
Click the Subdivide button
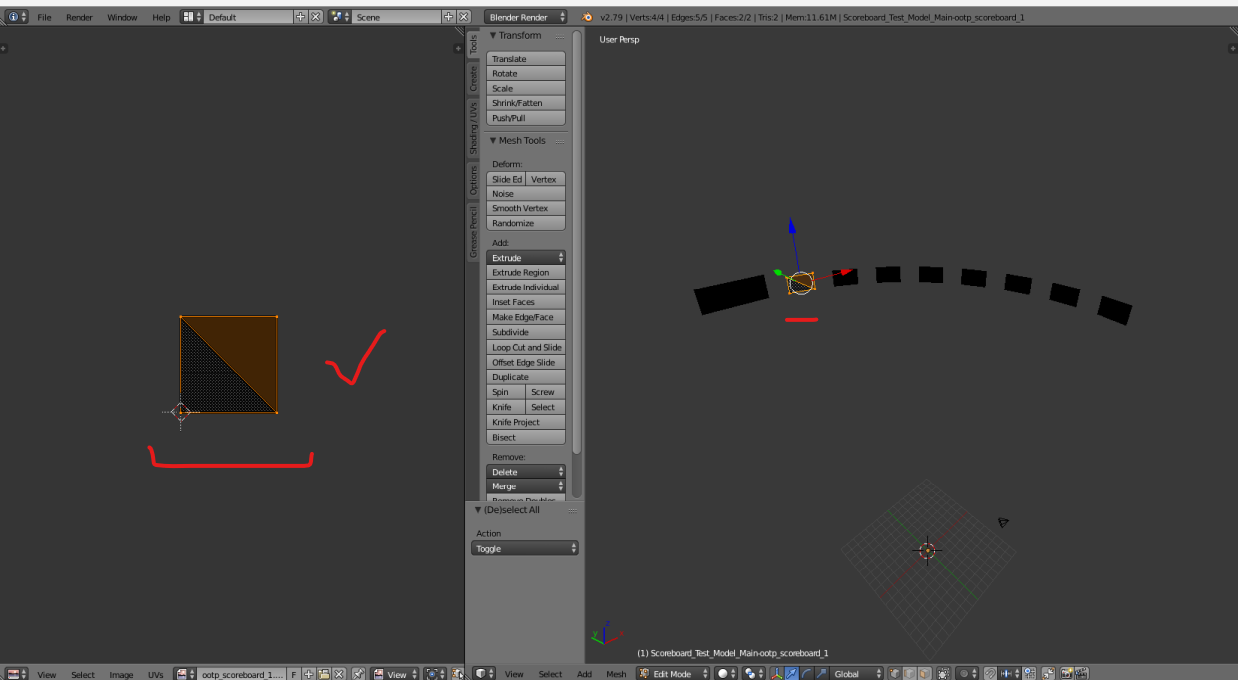pos(526,332)
